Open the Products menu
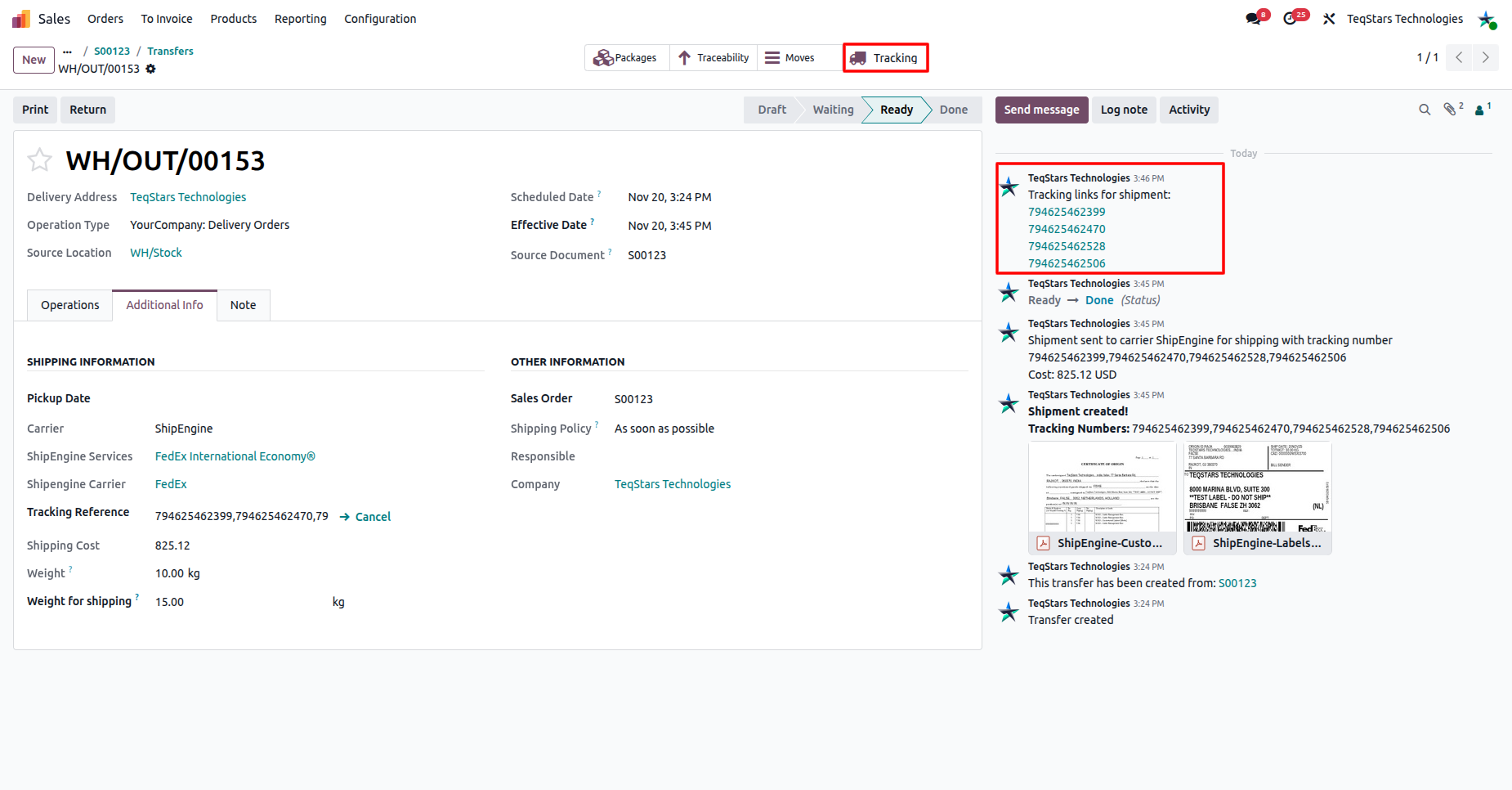 click(234, 19)
